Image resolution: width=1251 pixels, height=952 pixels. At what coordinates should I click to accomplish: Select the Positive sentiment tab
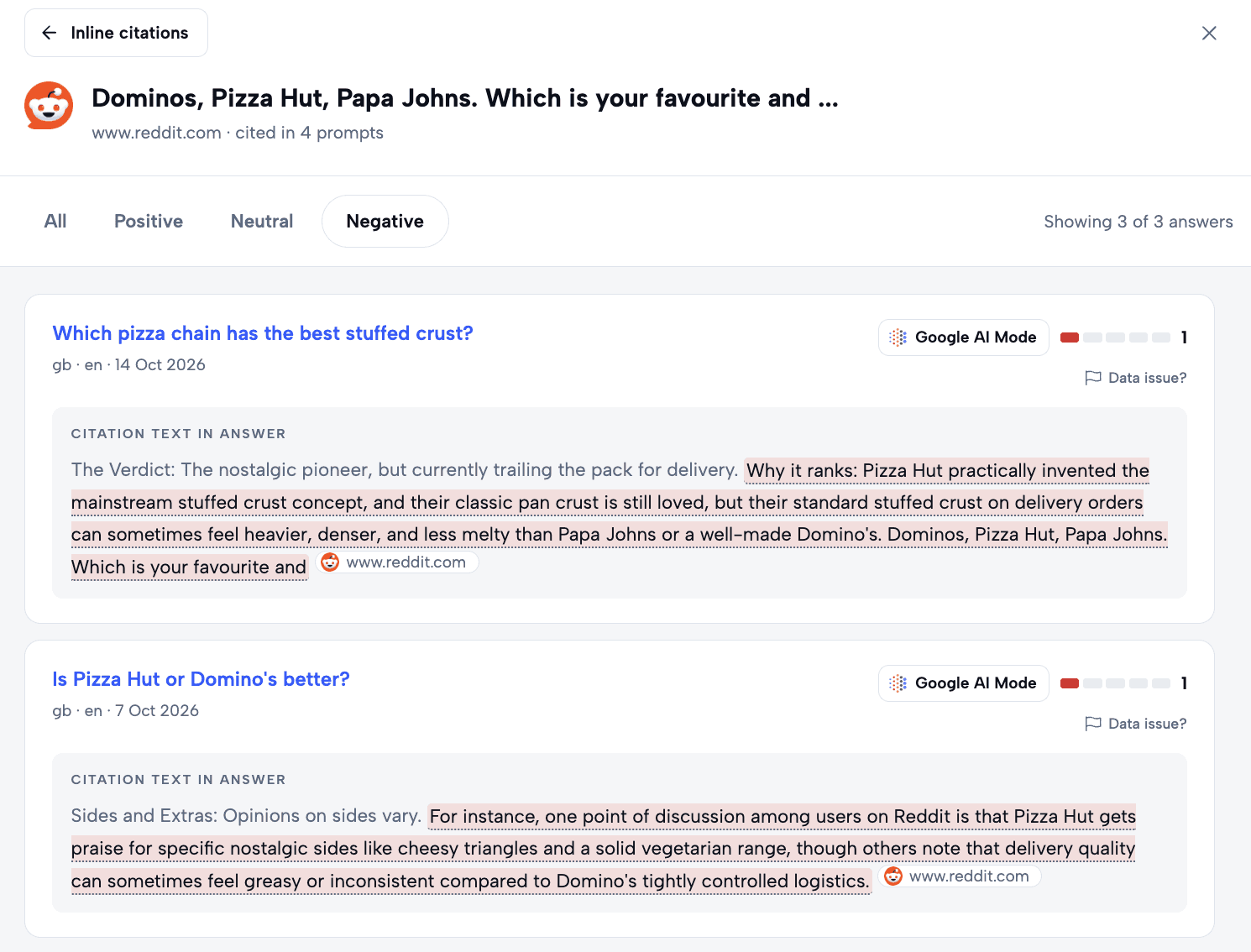click(x=149, y=221)
